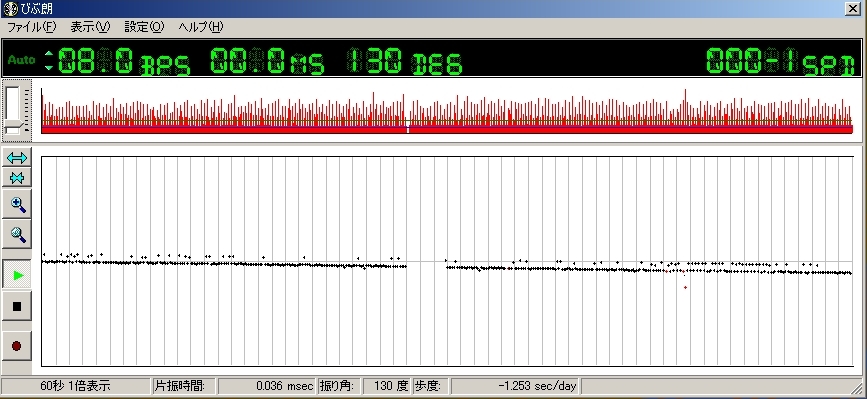Click the white marker in waveform strip
This screenshot has height=399, width=867.
tap(408, 130)
